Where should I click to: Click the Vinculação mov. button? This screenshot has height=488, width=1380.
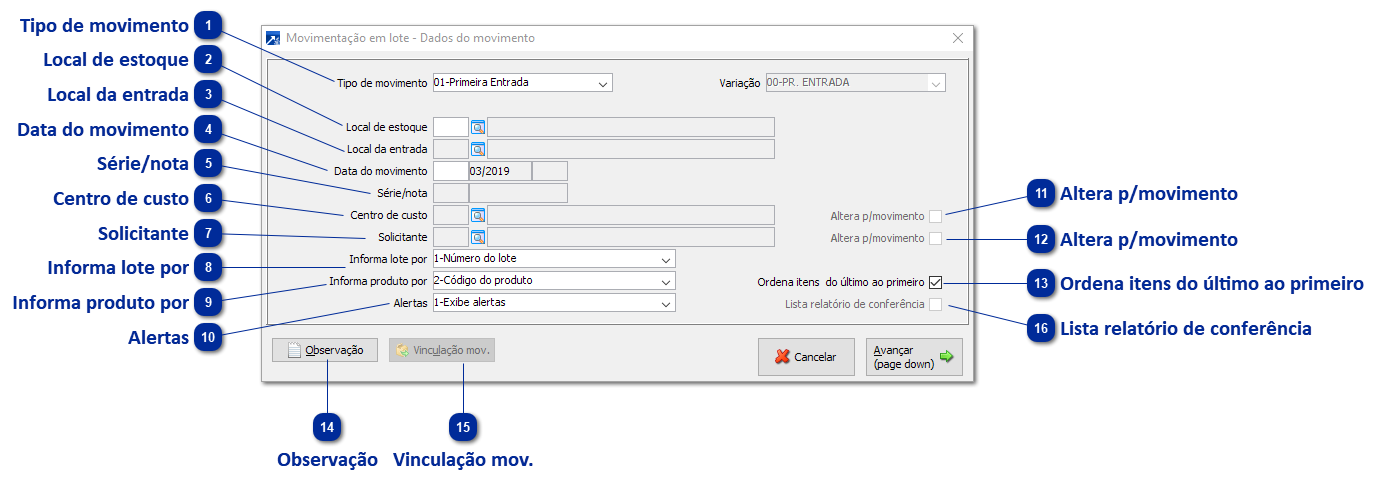(x=442, y=351)
